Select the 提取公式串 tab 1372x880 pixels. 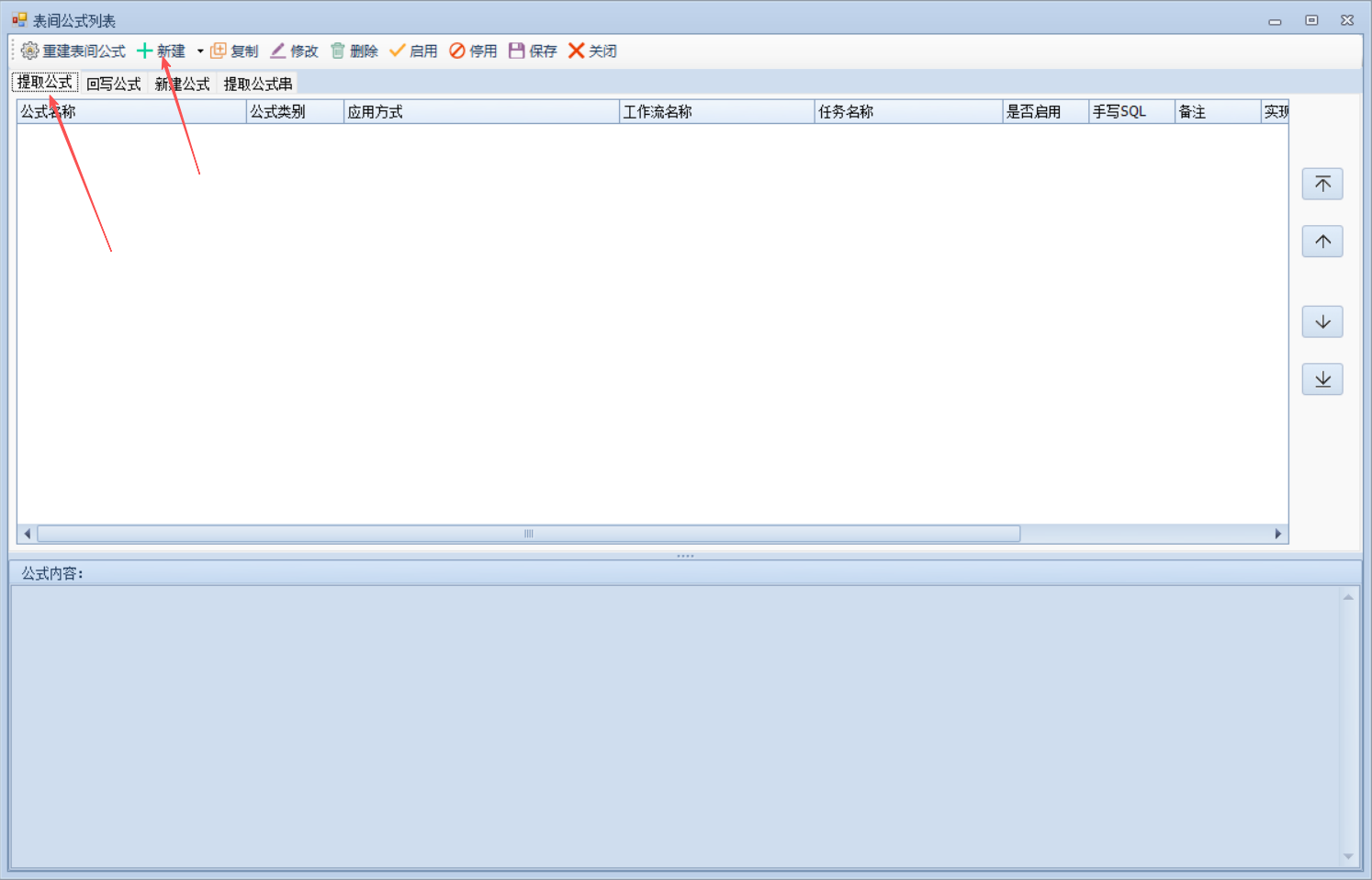(258, 84)
